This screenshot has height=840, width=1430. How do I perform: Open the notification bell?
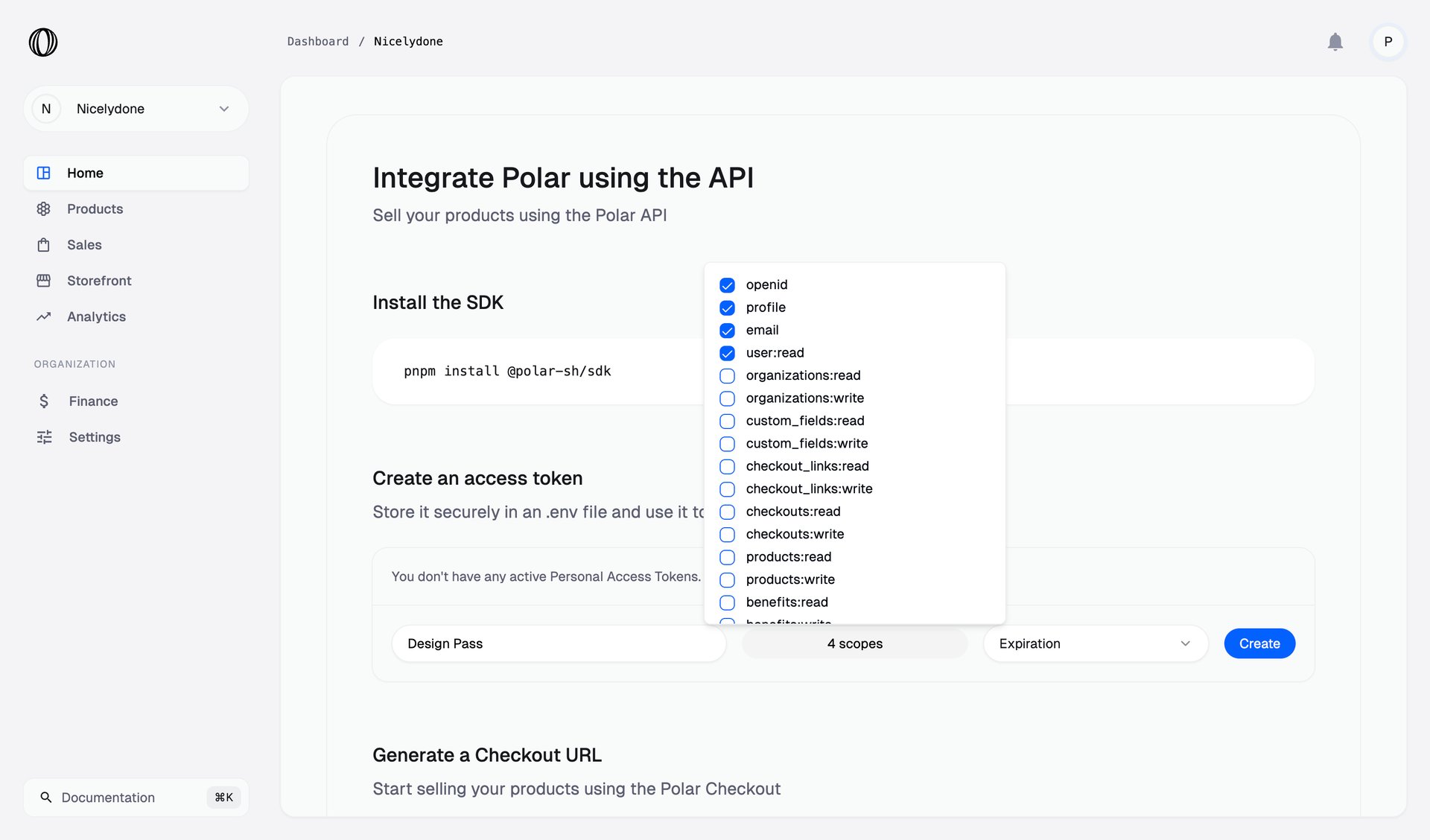pyautogui.click(x=1335, y=42)
